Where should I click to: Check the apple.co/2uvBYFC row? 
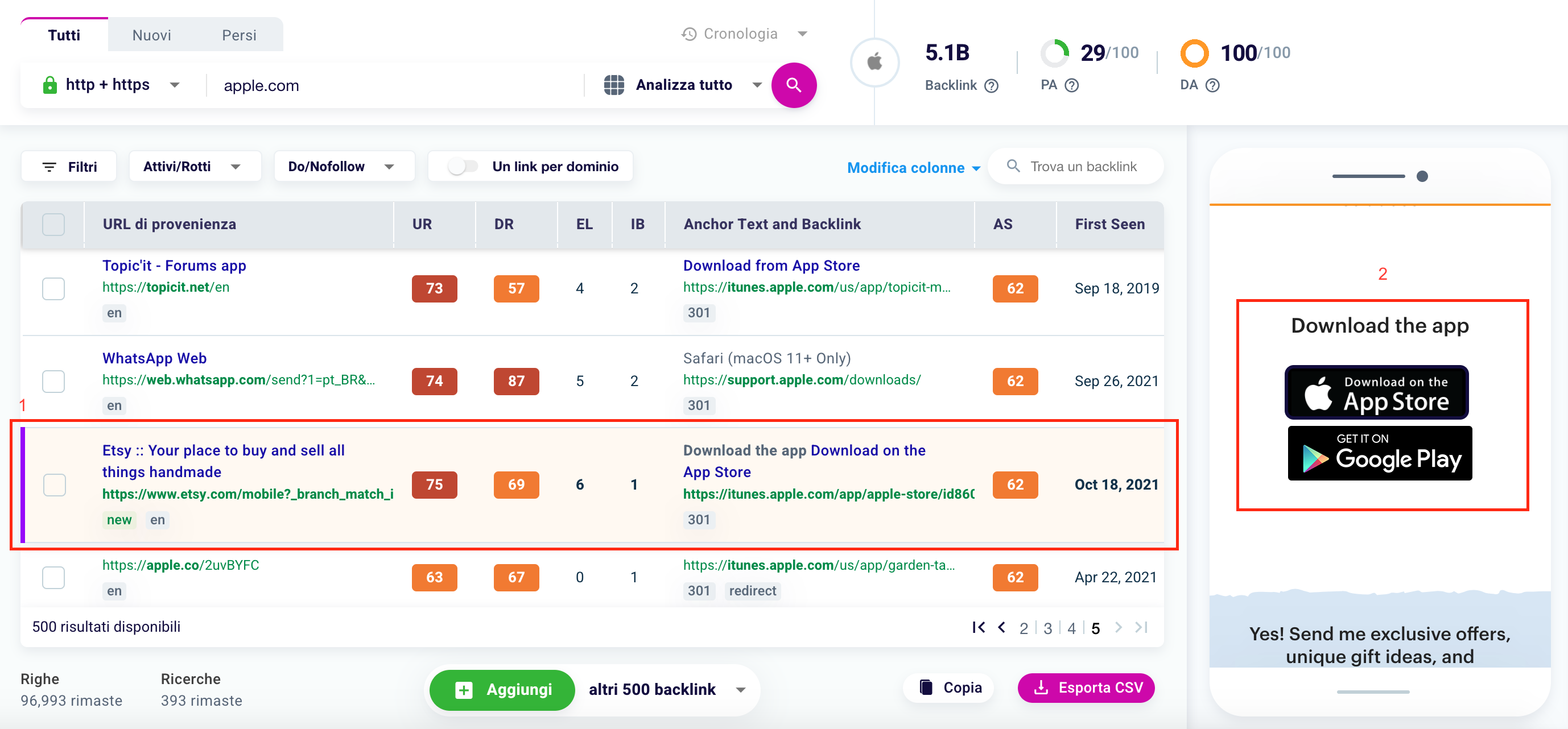(x=53, y=578)
